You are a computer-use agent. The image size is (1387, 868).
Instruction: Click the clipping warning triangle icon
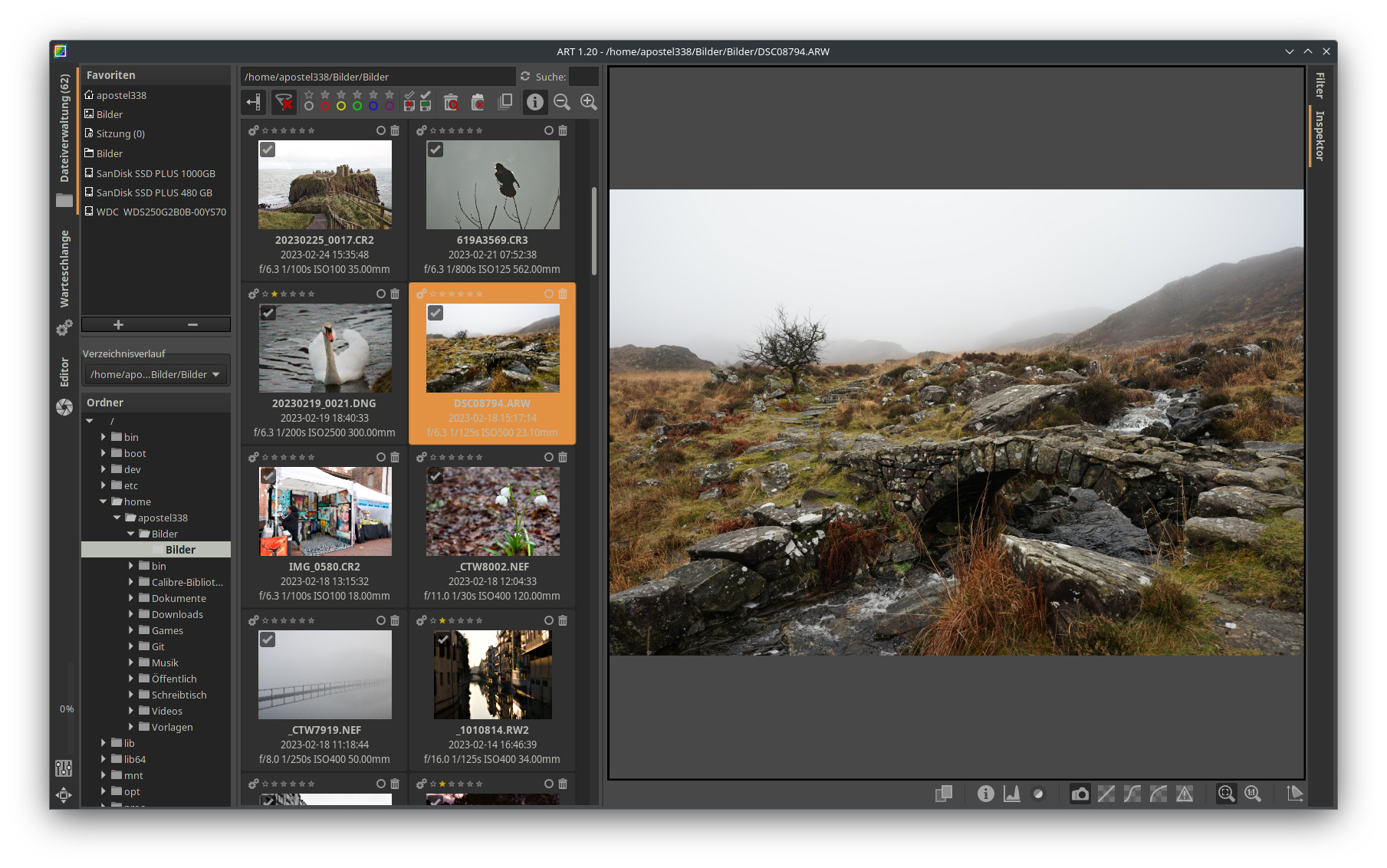coord(1185,794)
